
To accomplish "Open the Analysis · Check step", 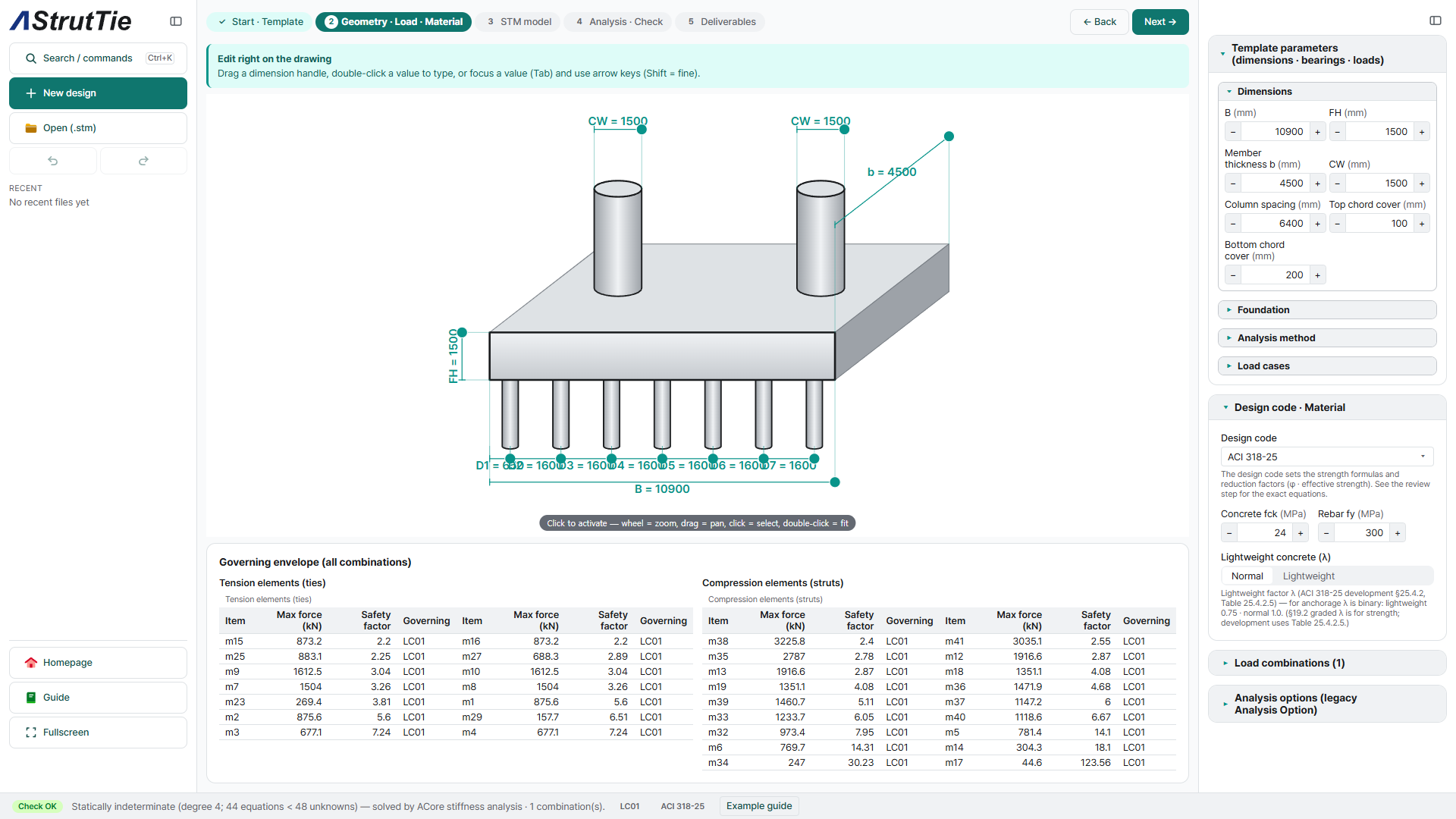I will click(619, 22).
